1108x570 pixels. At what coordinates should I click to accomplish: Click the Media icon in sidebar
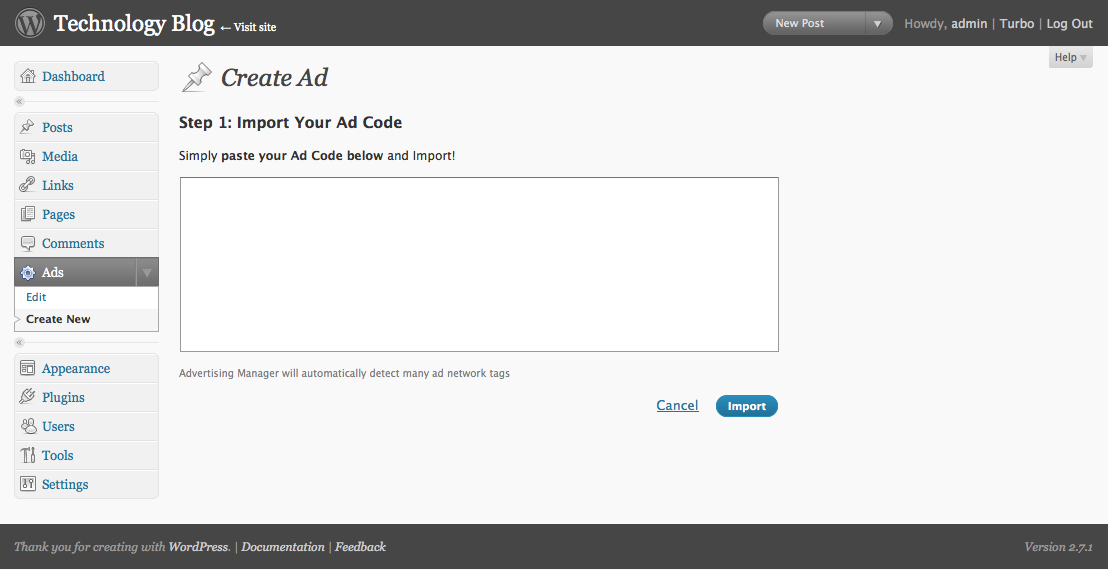point(28,157)
